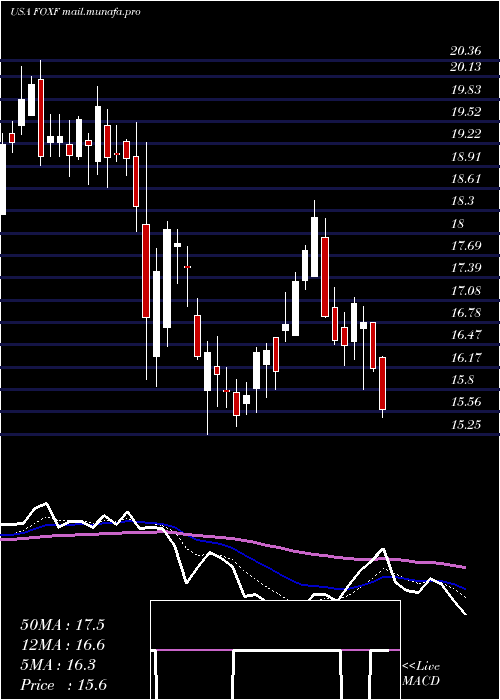500x700 pixels.
Task: Click the 15.25 price axis label
Action: click(466, 425)
